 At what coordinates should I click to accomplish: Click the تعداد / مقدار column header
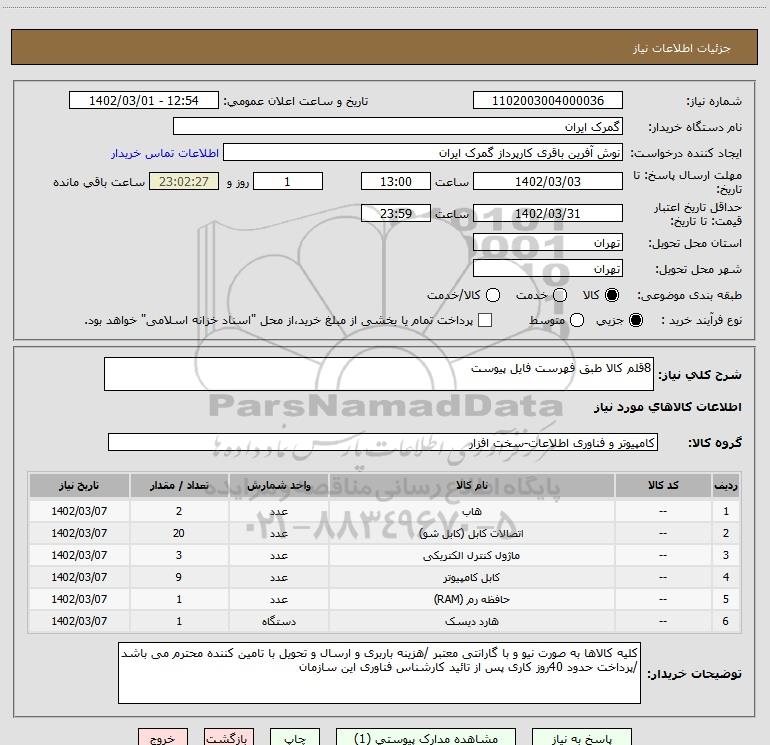179,486
